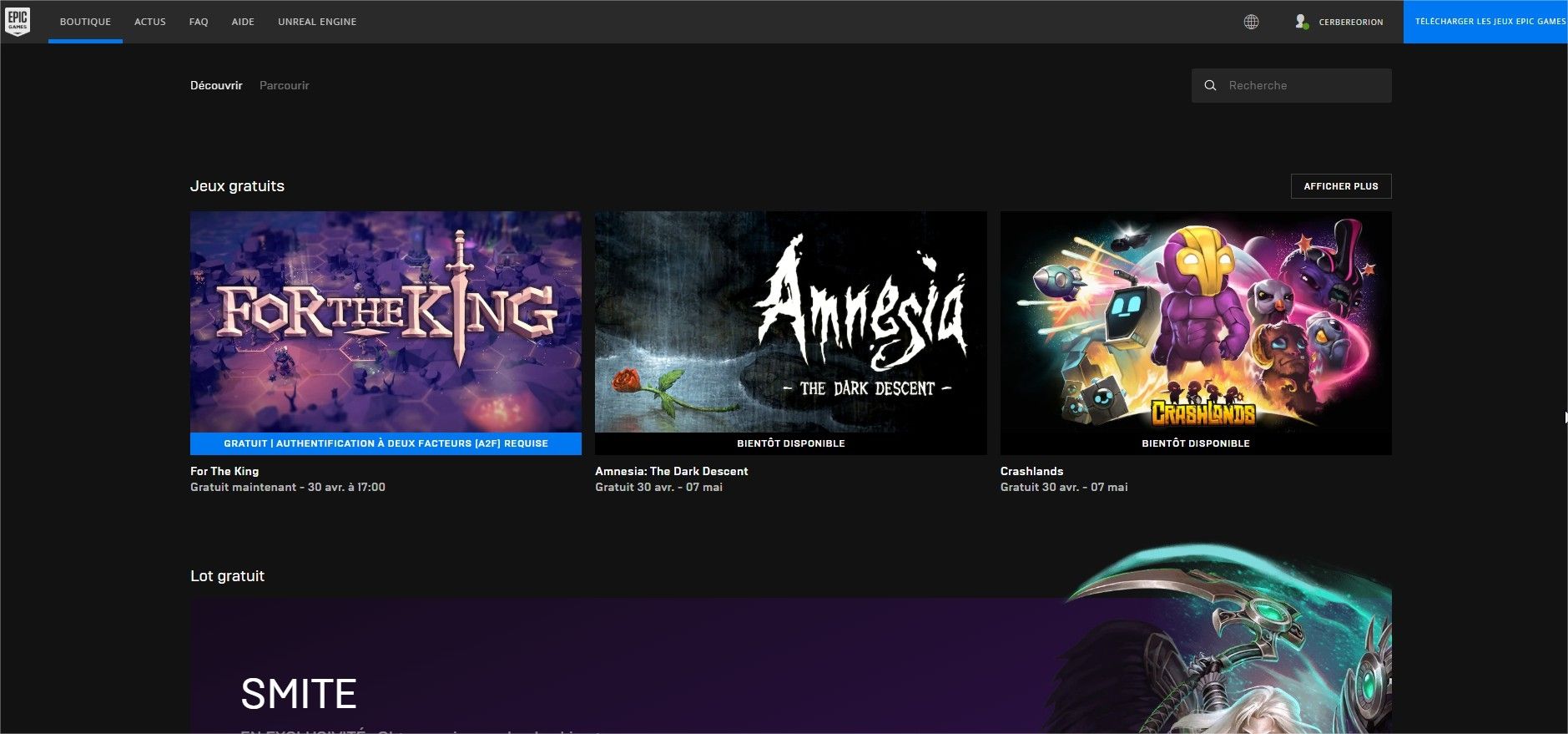Open the Crashlands game thumbnail

coord(1196,321)
